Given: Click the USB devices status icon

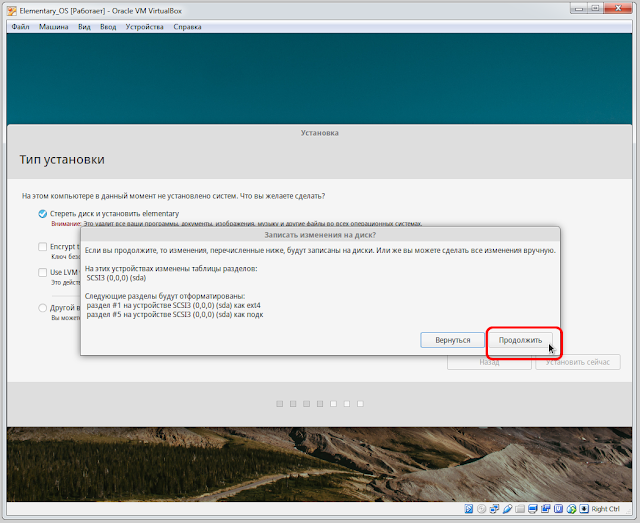Looking at the screenshot, I should click(x=507, y=509).
